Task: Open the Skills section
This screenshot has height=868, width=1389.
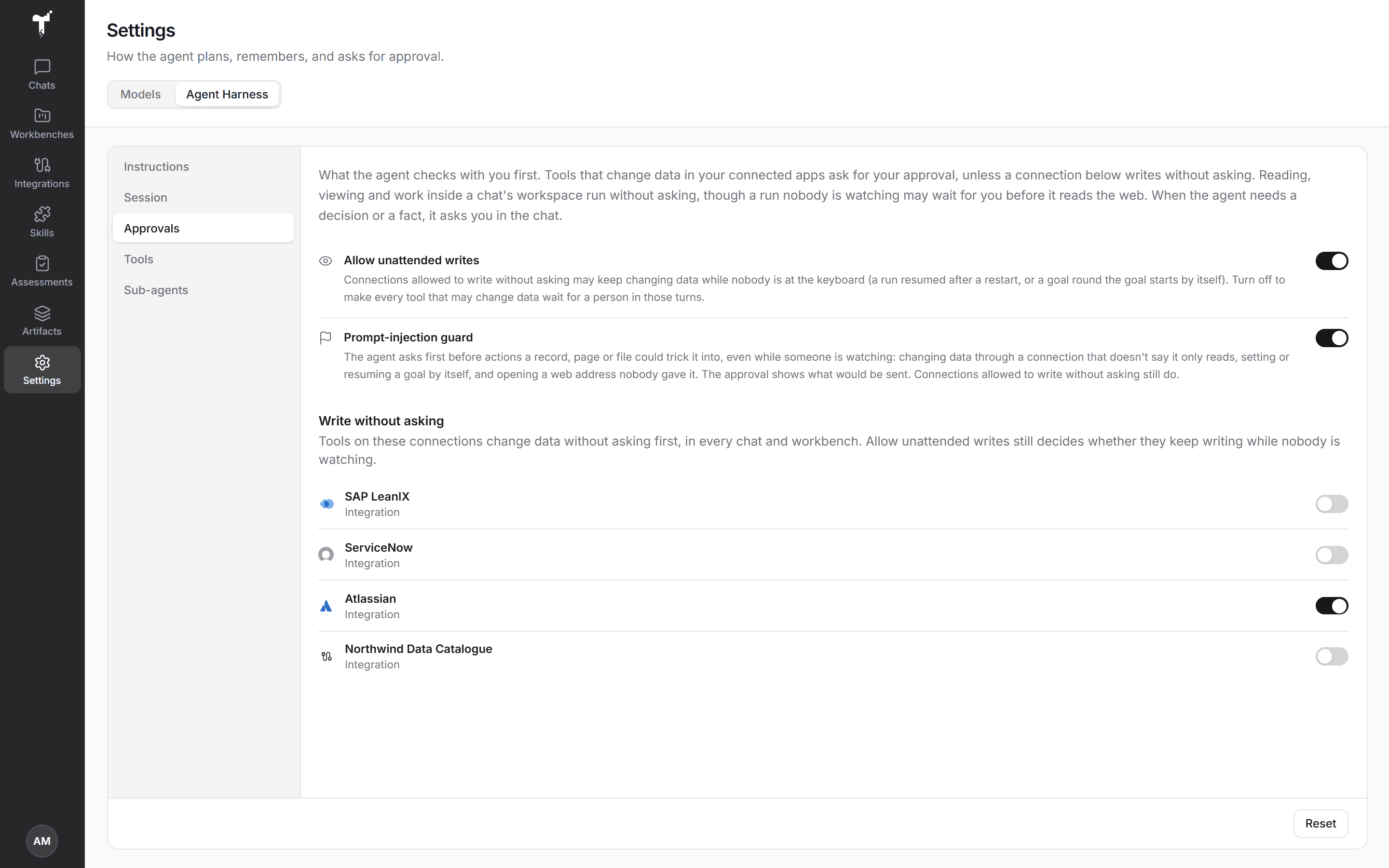Action: tap(42, 222)
